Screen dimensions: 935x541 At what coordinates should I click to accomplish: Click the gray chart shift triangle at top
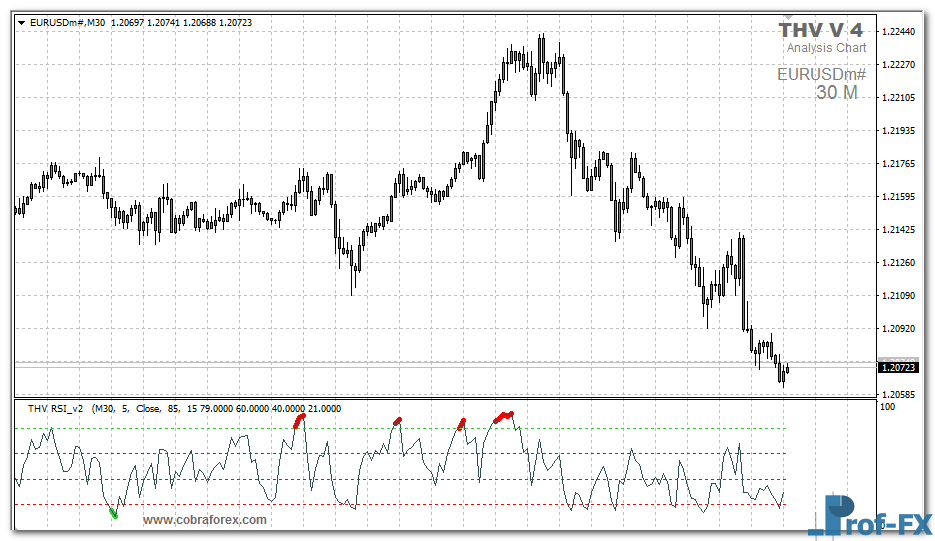click(x=786, y=19)
